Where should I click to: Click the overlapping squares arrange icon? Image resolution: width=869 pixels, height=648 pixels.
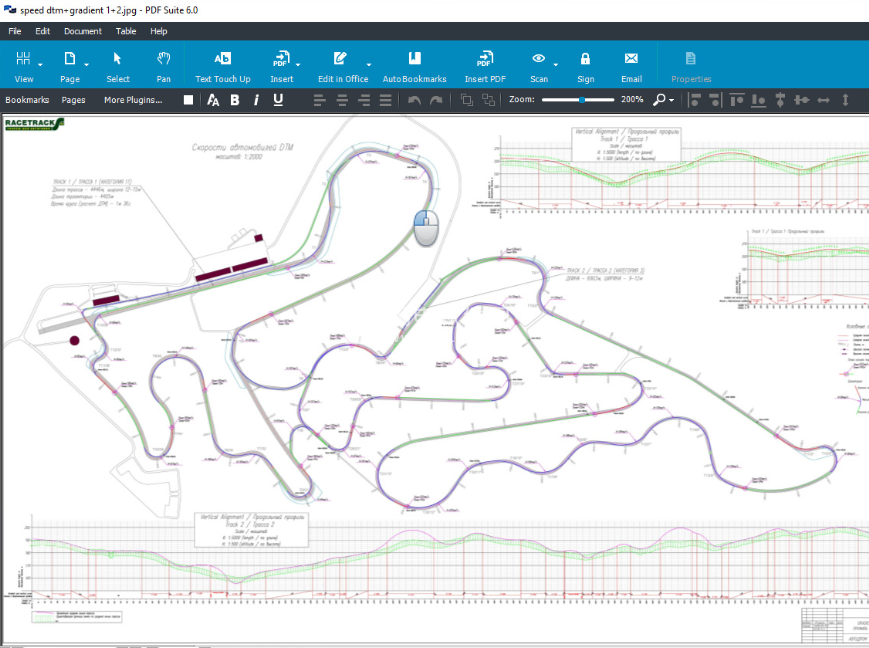(x=467, y=100)
